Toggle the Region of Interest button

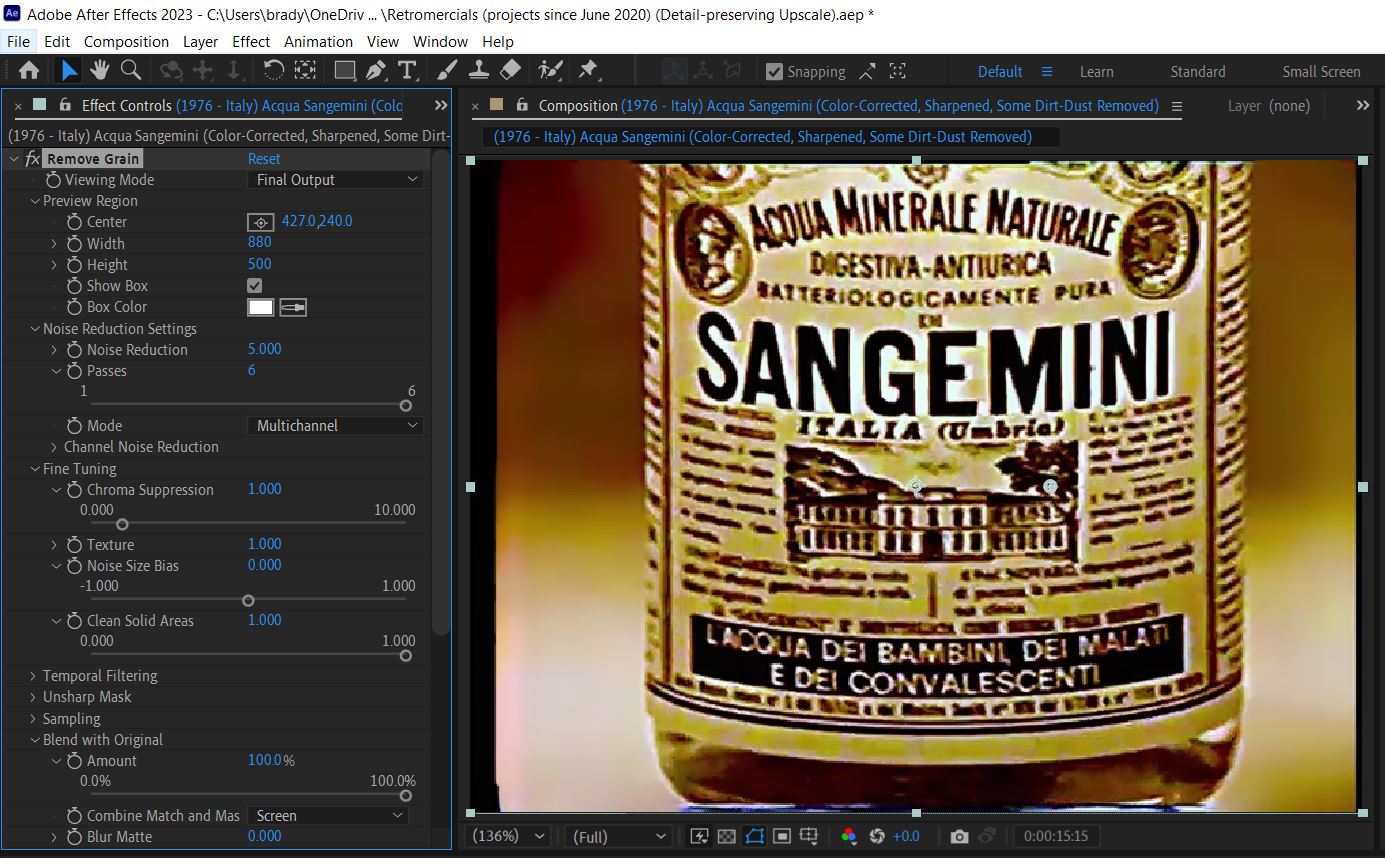click(782, 836)
